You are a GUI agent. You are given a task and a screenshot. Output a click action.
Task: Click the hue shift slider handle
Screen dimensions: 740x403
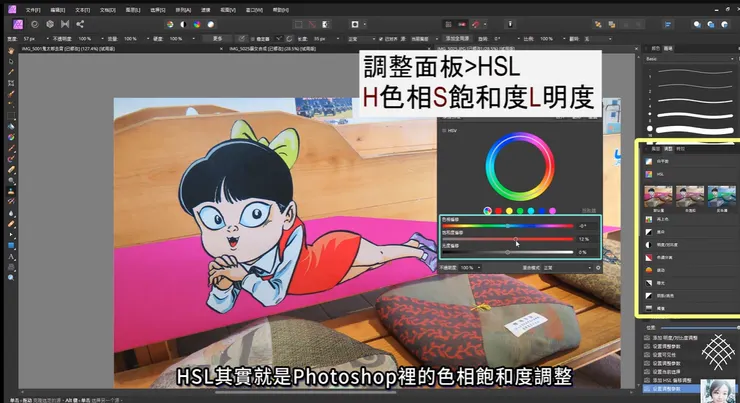(x=508, y=226)
